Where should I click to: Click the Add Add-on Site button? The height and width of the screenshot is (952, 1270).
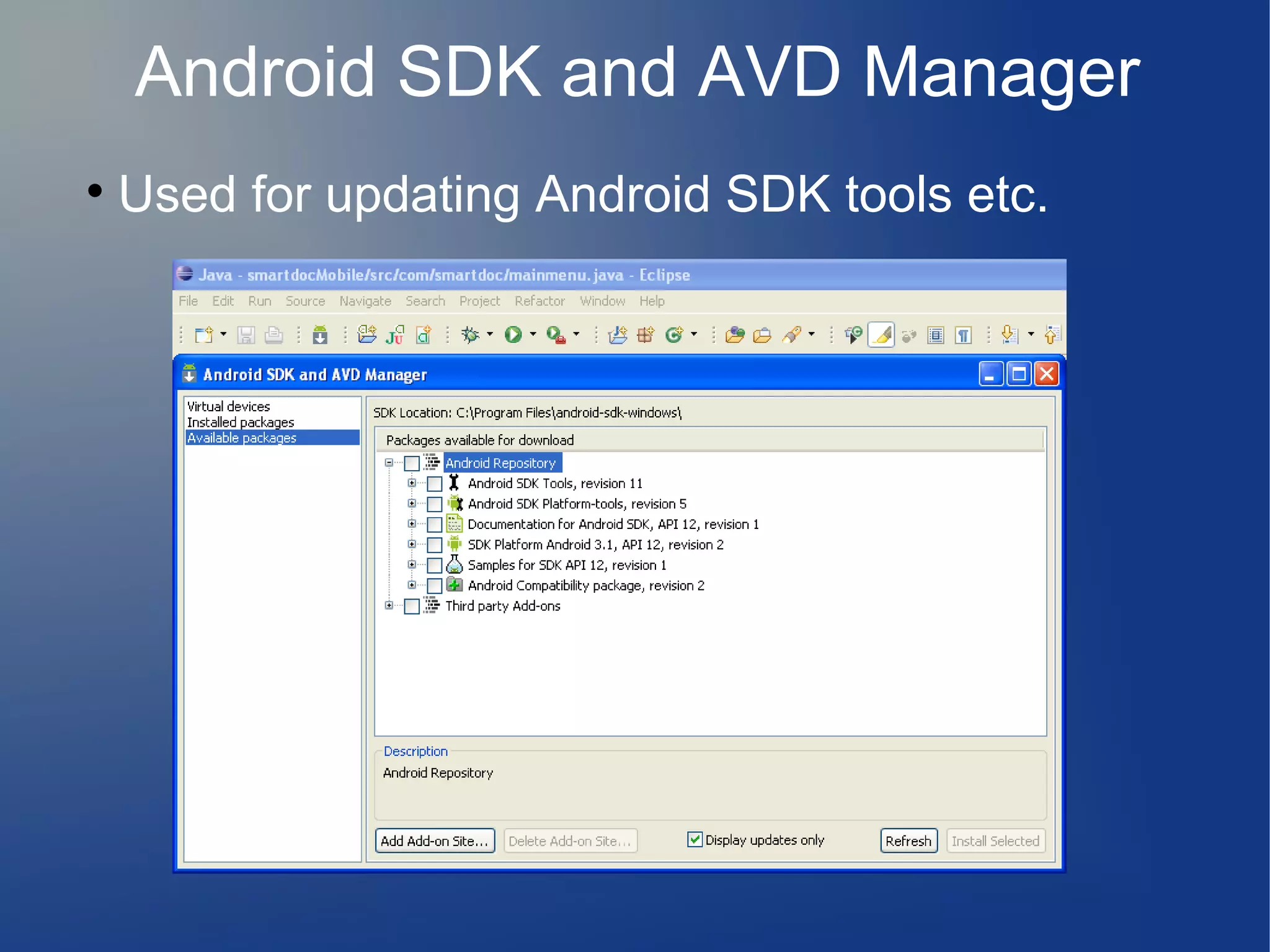point(435,841)
